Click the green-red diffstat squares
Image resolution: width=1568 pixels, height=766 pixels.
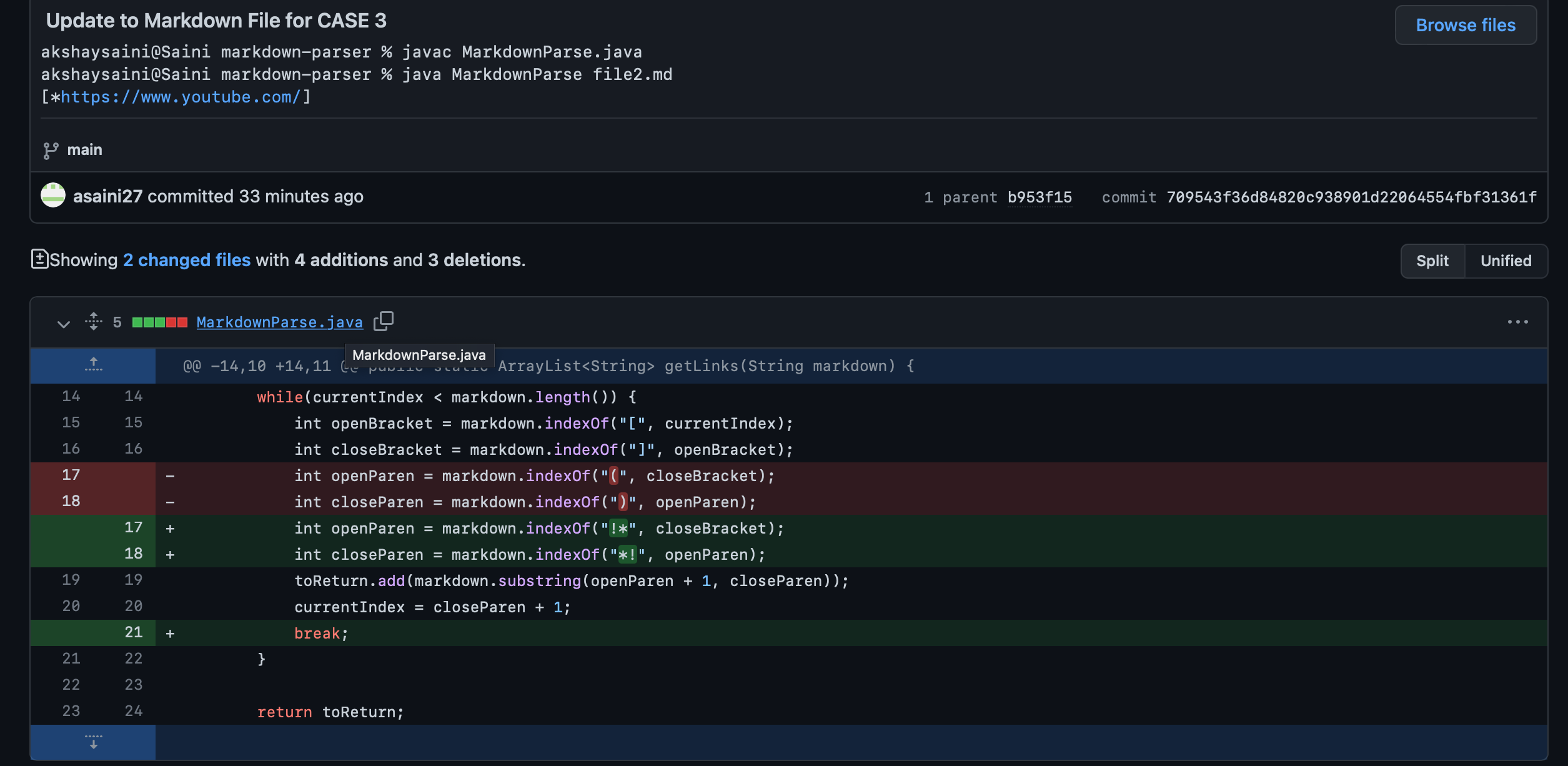coord(159,322)
